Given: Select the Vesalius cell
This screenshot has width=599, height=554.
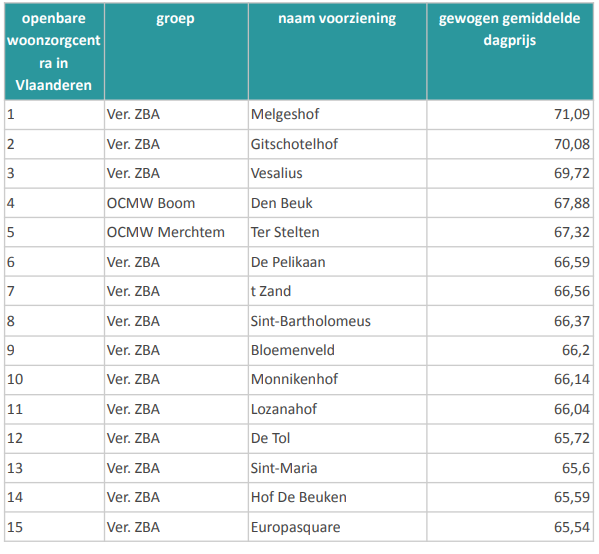Looking at the screenshot, I should pyautogui.click(x=337, y=173).
